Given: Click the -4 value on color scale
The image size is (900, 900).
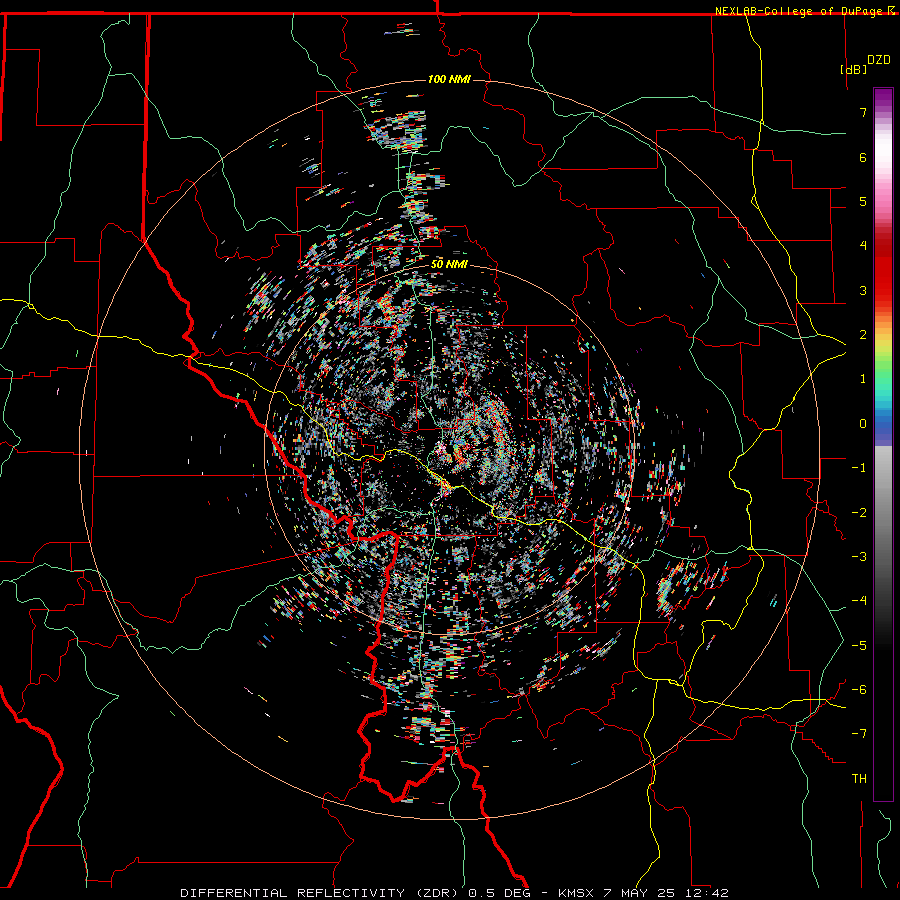Looking at the screenshot, I should tap(859, 600).
